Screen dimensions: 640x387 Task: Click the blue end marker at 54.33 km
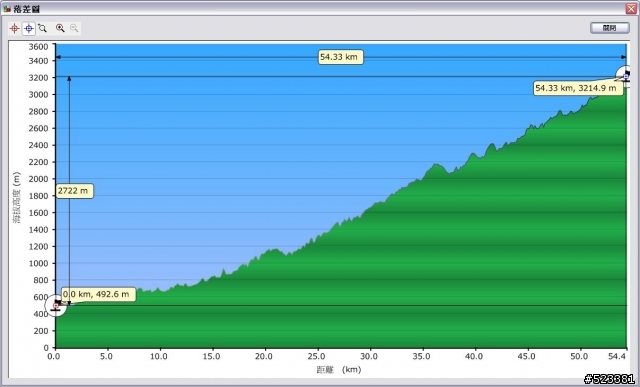click(x=627, y=76)
